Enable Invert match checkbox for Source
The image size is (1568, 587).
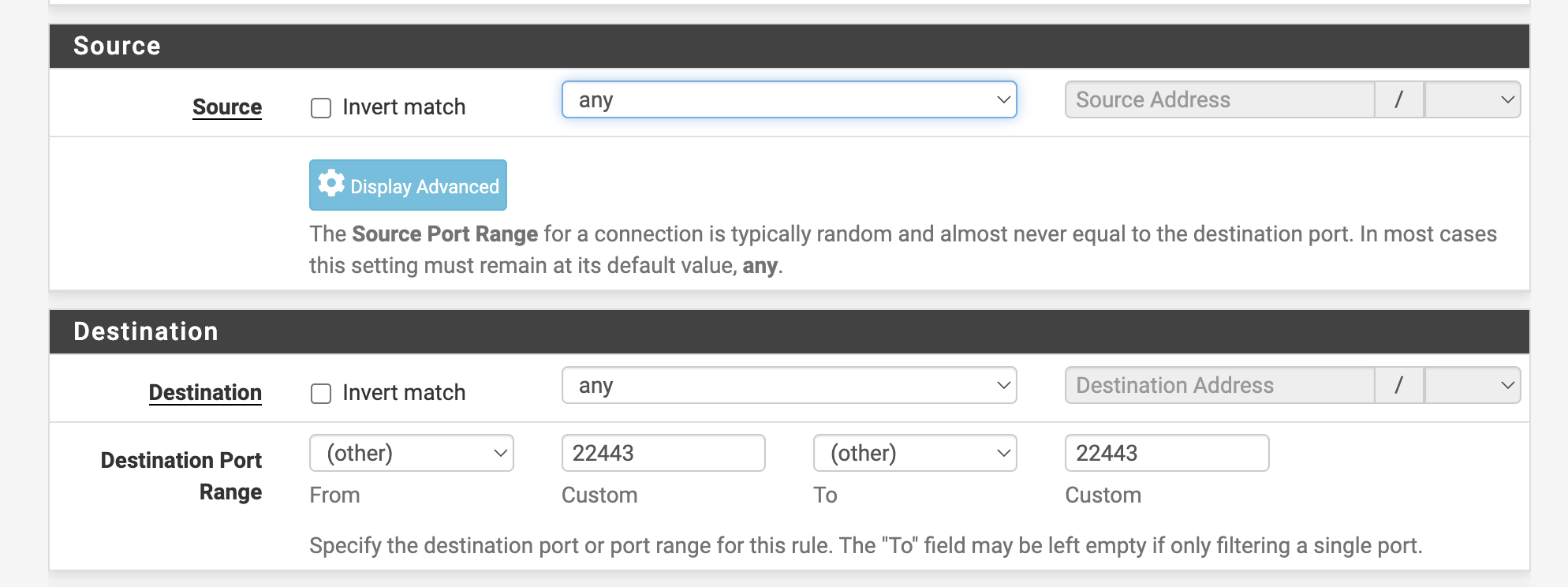click(x=321, y=108)
